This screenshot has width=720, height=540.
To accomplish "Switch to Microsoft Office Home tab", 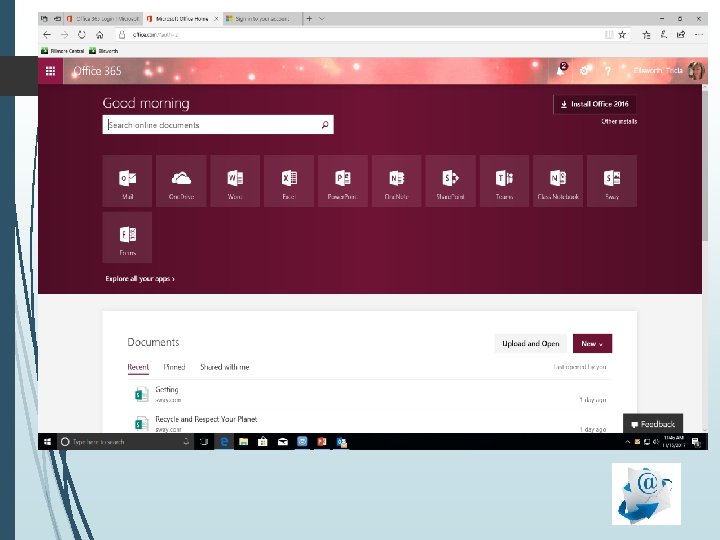I will click(x=182, y=19).
